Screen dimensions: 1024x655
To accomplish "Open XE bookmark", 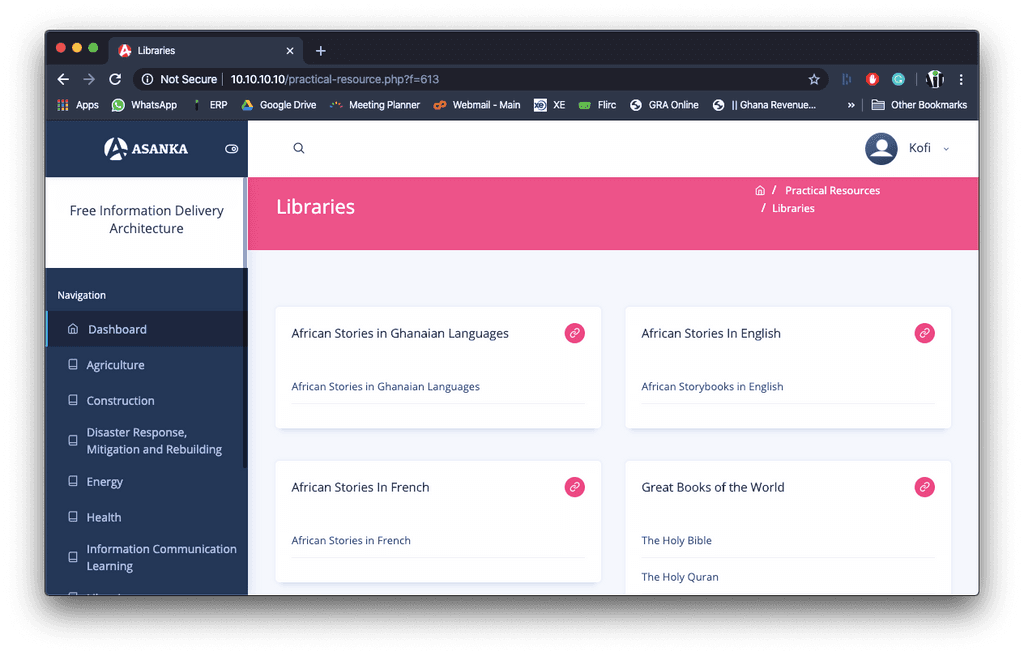I will [x=549, y=104].
